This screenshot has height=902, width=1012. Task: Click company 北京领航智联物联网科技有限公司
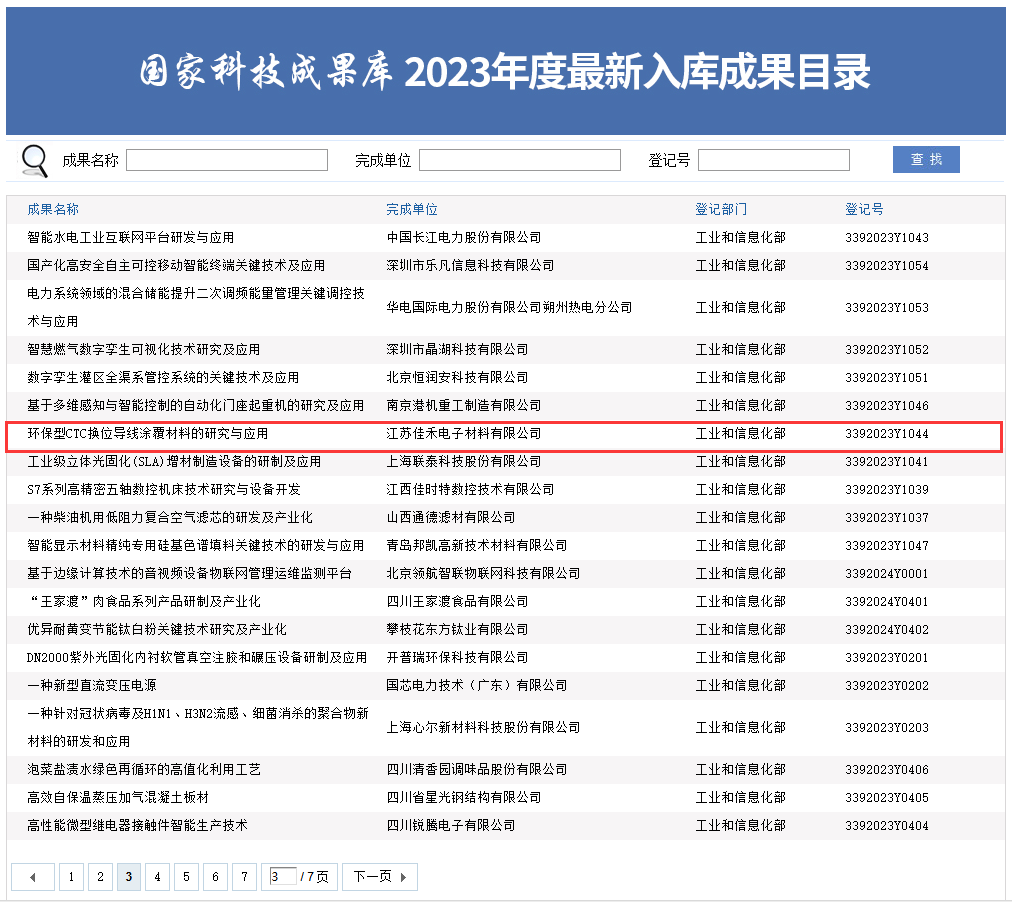[483, 573]
